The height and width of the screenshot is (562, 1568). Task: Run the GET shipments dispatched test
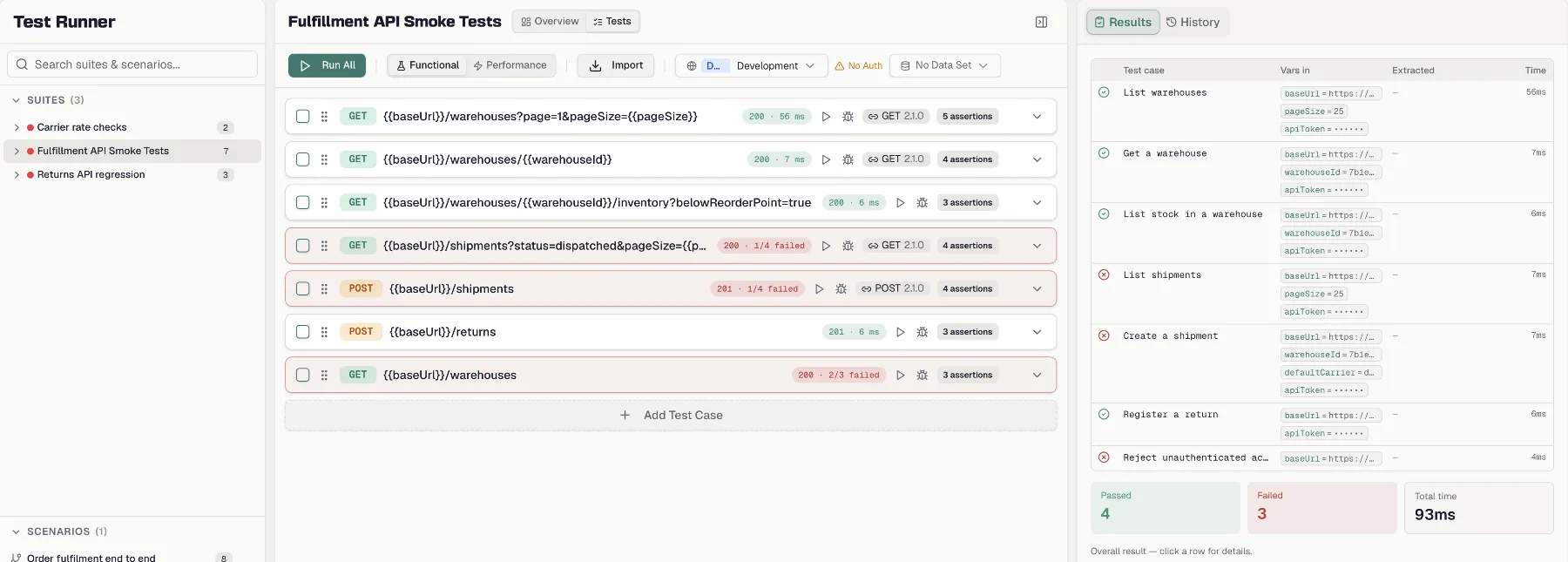pos(826,246)
